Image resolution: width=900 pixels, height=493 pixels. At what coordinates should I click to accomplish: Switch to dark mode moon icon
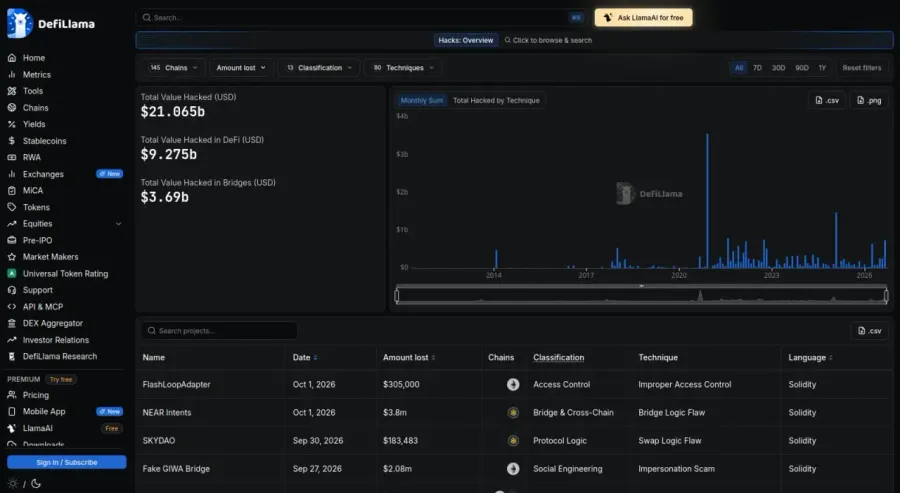click(x=36, y=483)
